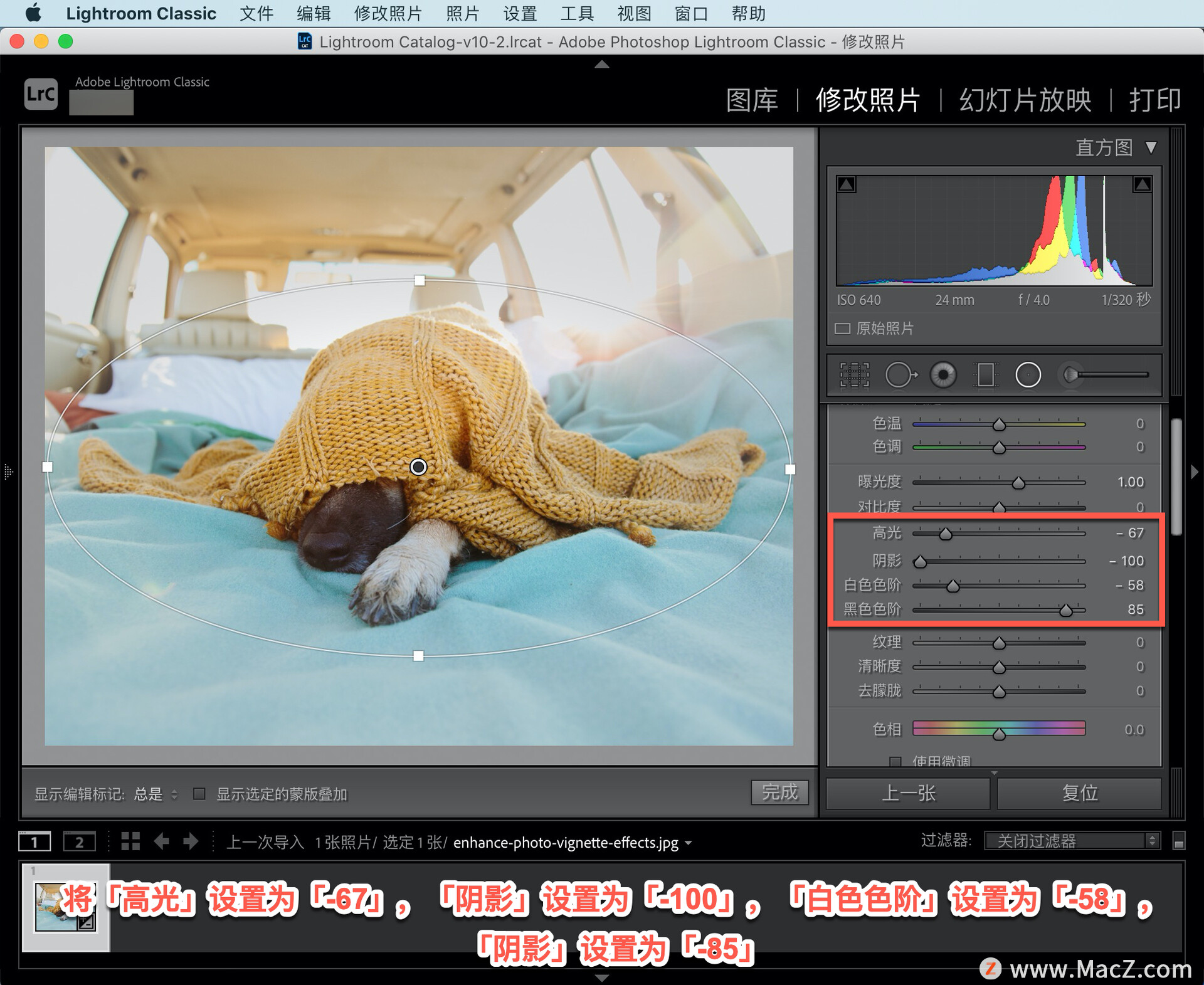
Task: Select the Red Eye Correction tool
Action: [x=943, y=375]
